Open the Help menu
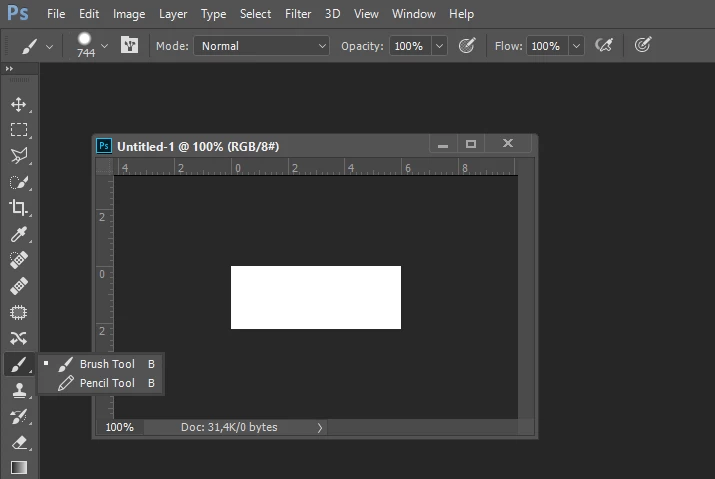This screenshot has height=479, width=715. 461,14
